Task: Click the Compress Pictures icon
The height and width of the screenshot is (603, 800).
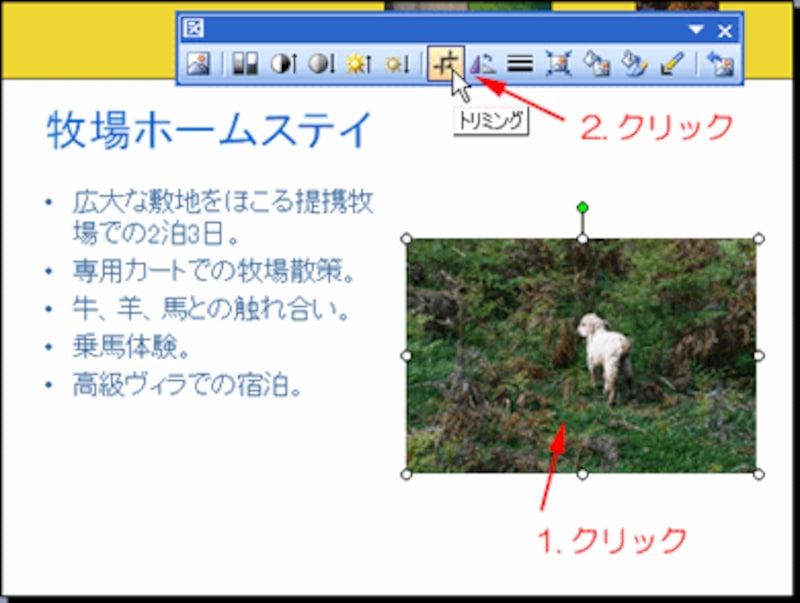Action: tap(558, 64)
